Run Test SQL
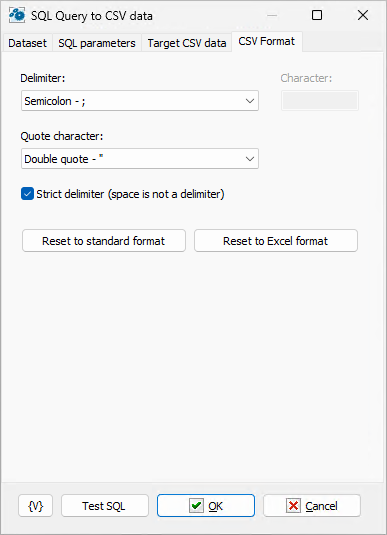 coord(105,506)
